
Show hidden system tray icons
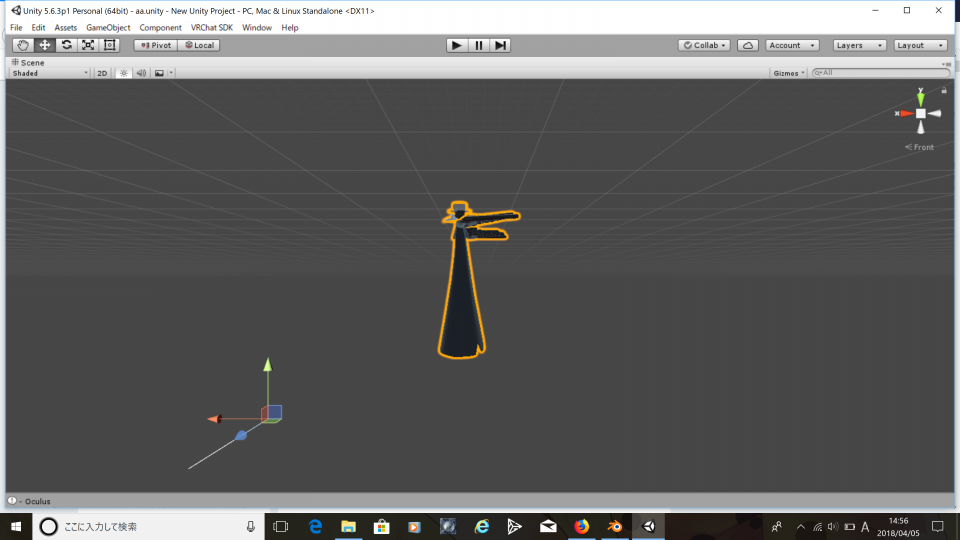point(800,527)
